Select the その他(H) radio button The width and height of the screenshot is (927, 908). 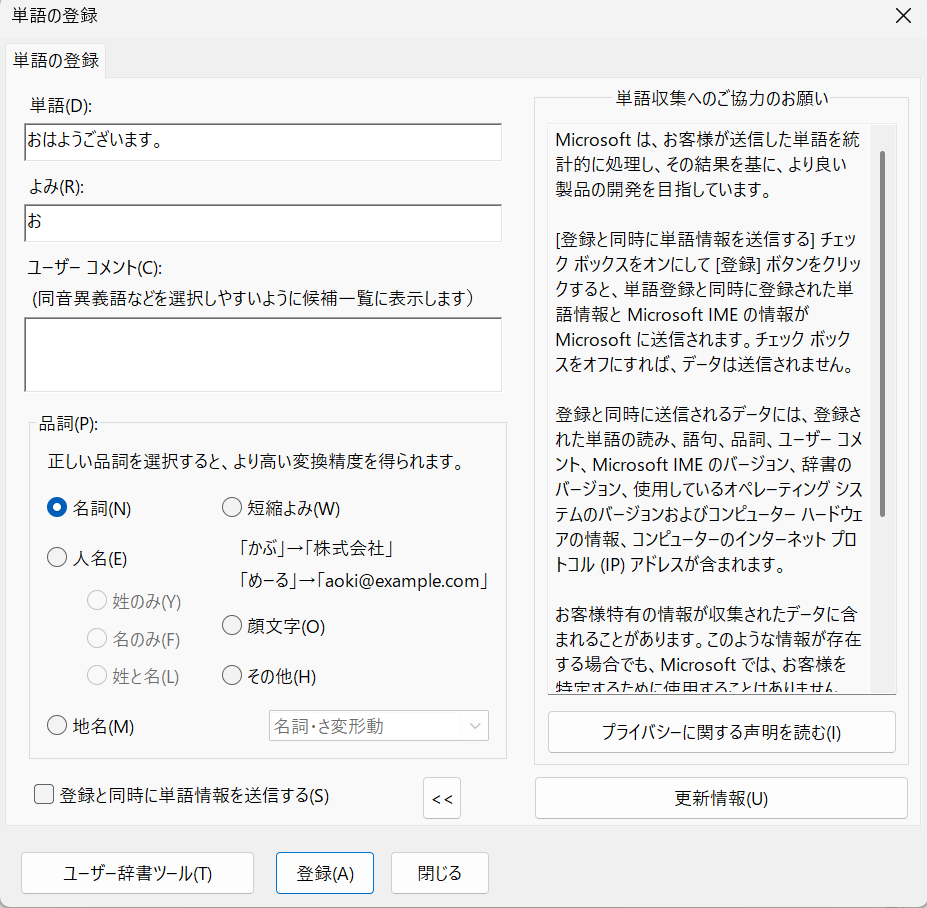(x=231, y=676)
